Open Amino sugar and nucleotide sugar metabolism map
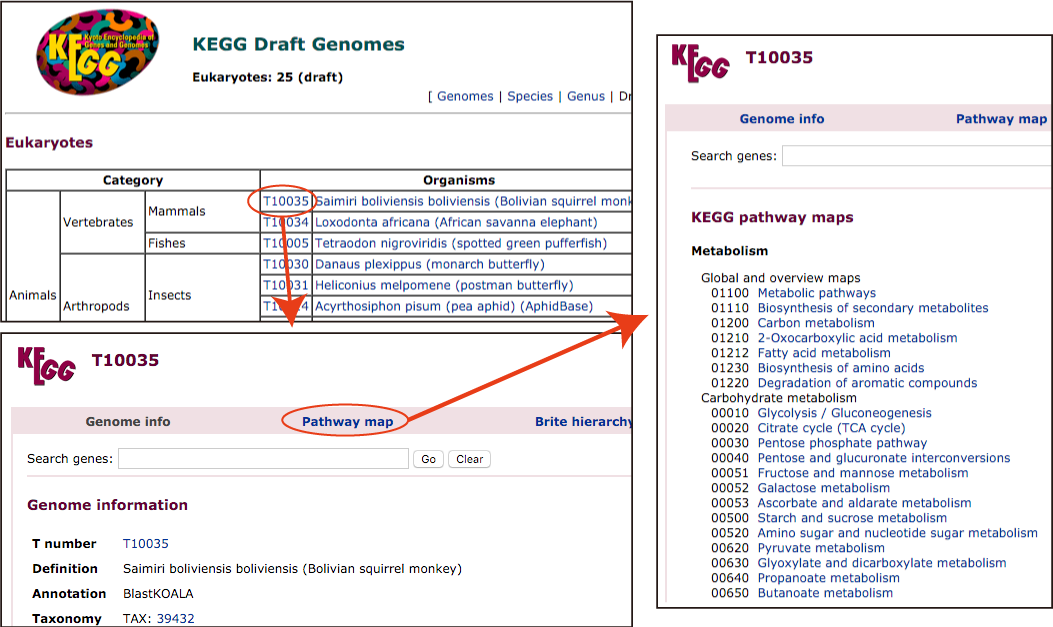 897,533
